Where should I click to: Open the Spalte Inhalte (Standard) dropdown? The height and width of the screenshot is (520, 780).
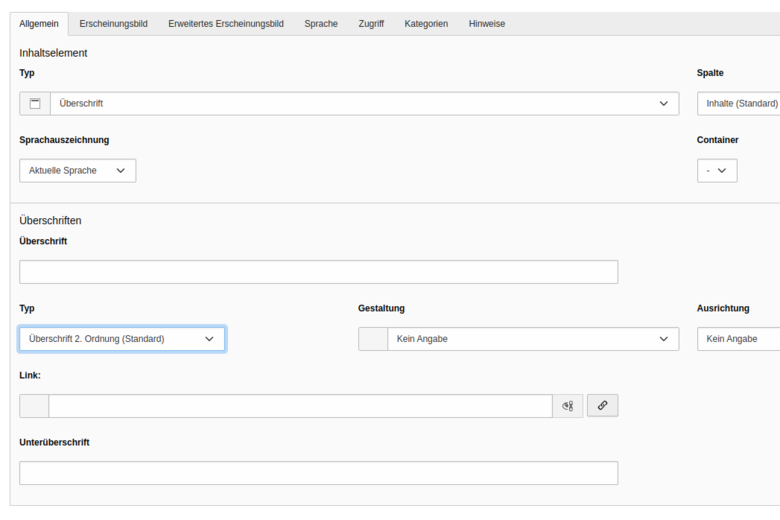(x=738, y=104)
